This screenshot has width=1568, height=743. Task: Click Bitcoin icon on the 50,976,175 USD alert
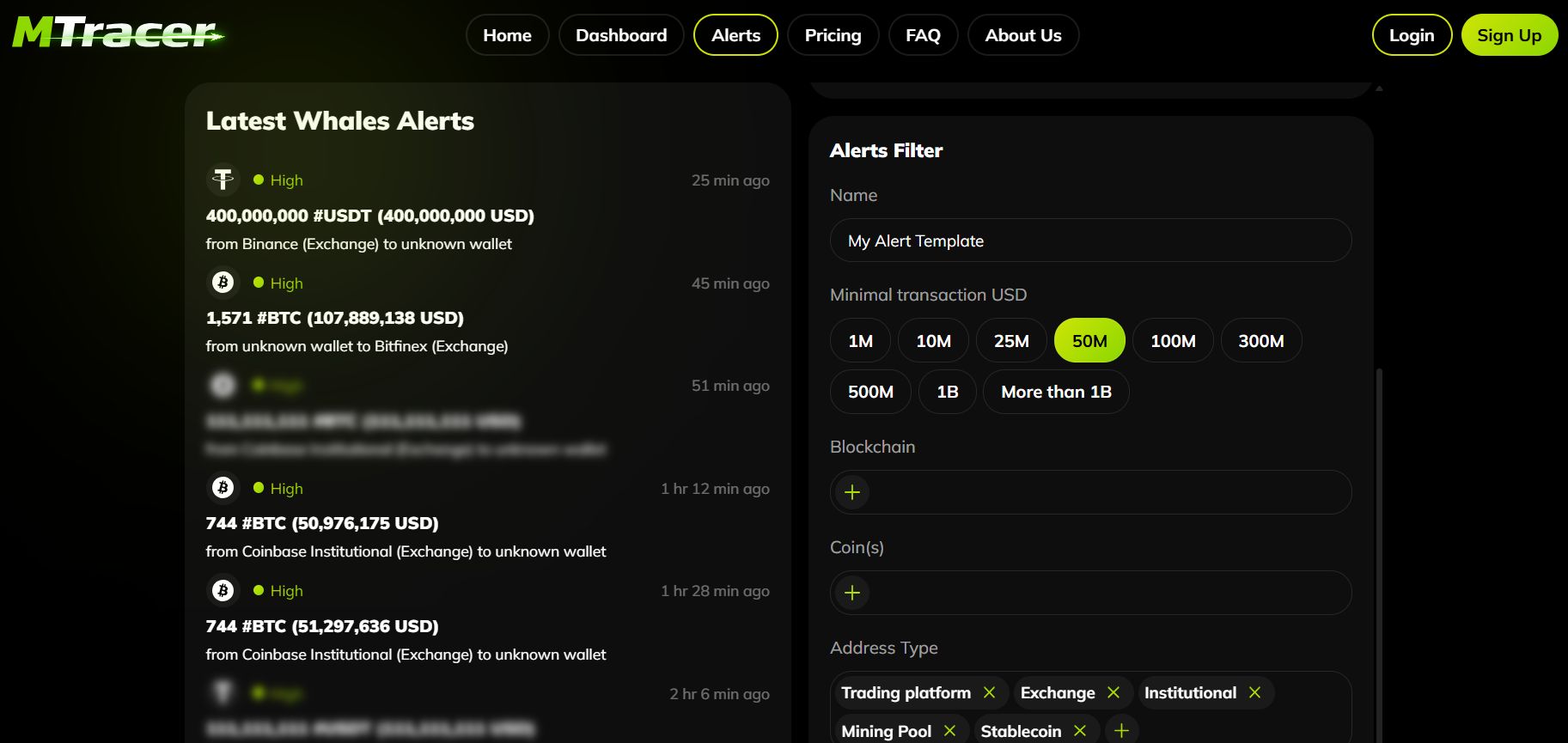coord(223,488)
